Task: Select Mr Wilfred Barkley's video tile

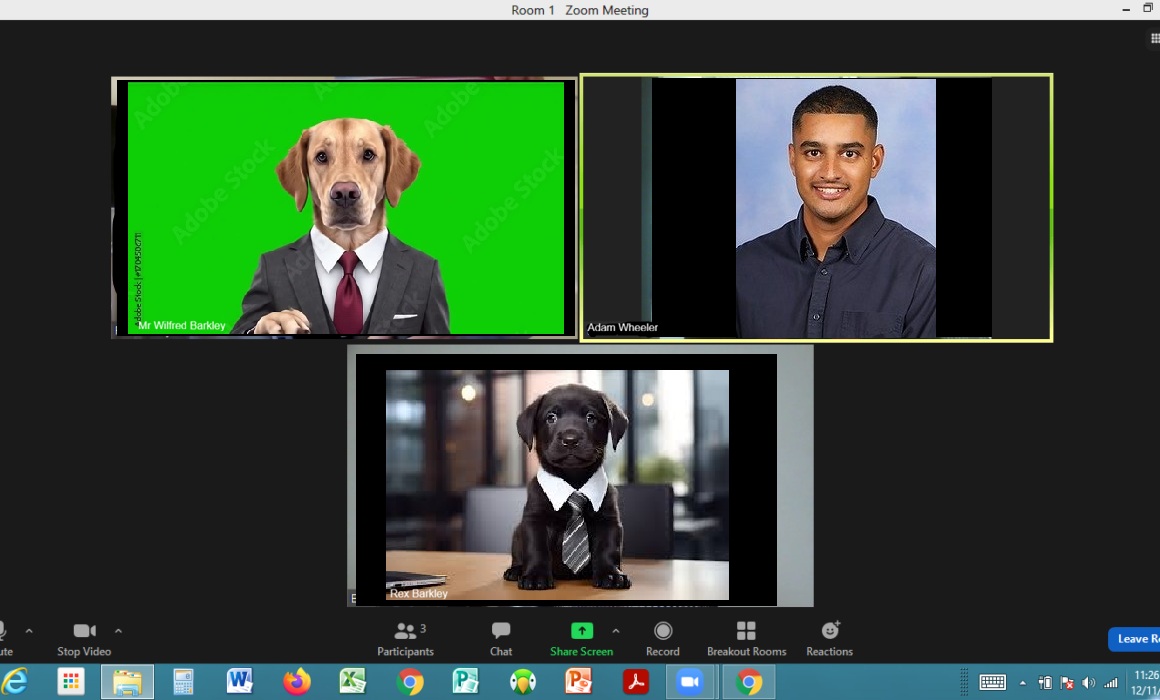Action: (x=344, y=208)
